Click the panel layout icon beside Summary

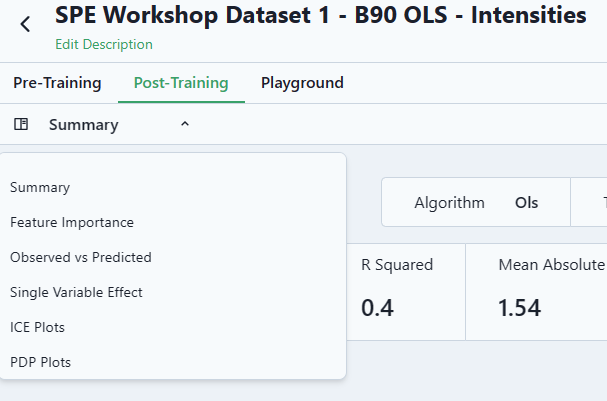click(21, 125)
